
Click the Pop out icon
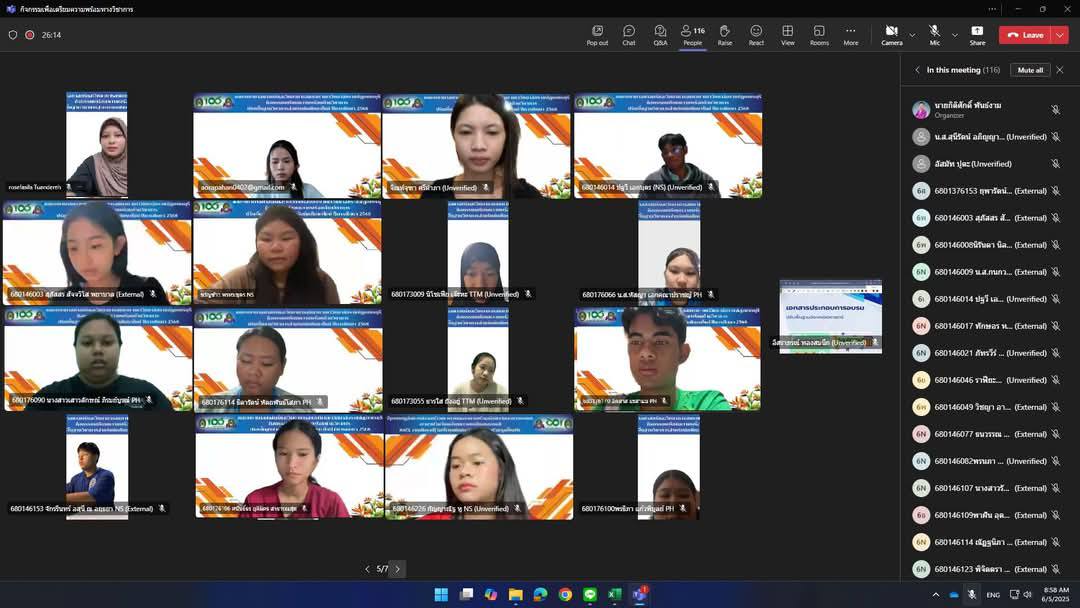pos(597,35)
